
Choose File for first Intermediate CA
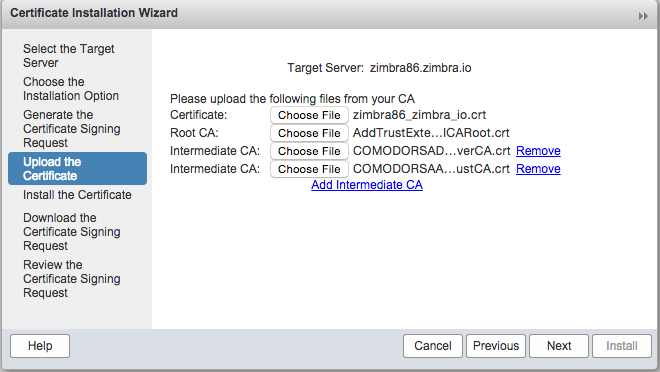pyautogui.click(x=309, y=151)
